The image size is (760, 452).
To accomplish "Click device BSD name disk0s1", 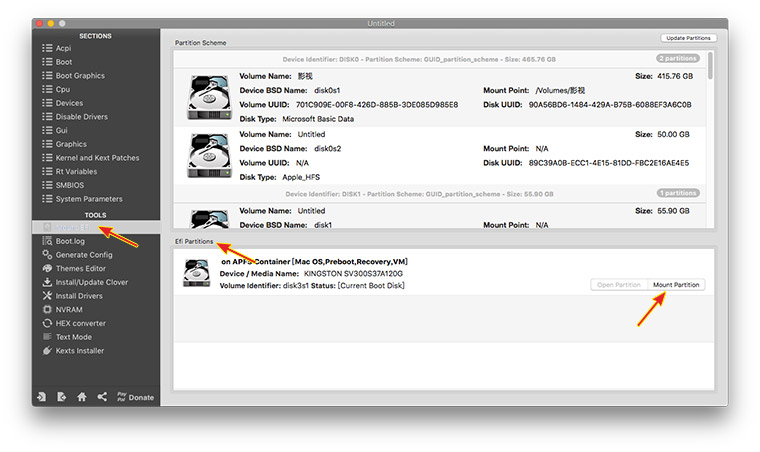I will [327, 90].
